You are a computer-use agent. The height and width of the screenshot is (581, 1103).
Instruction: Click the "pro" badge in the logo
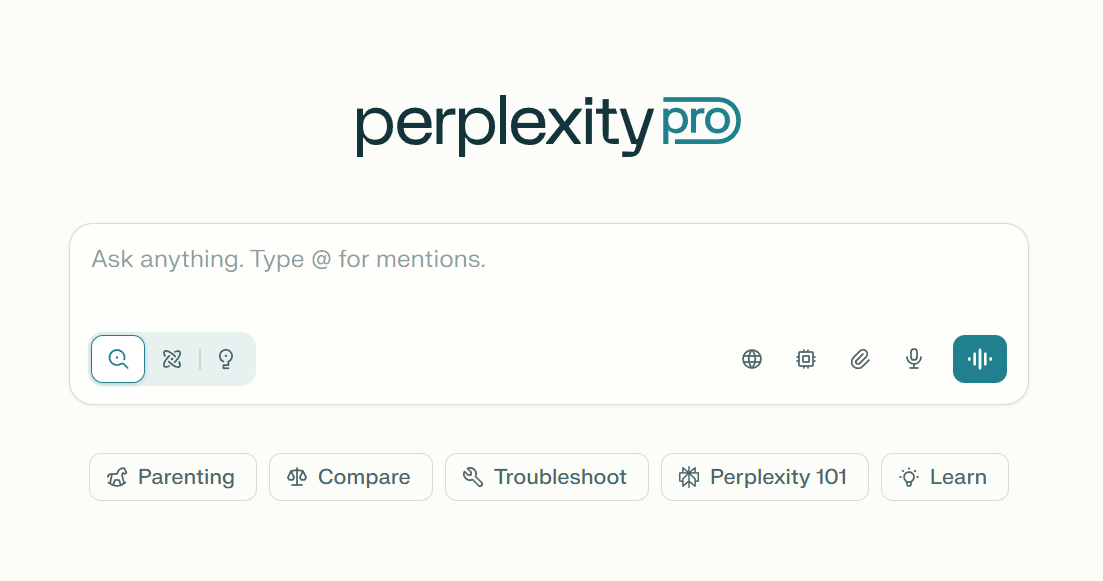pos(700,122)
